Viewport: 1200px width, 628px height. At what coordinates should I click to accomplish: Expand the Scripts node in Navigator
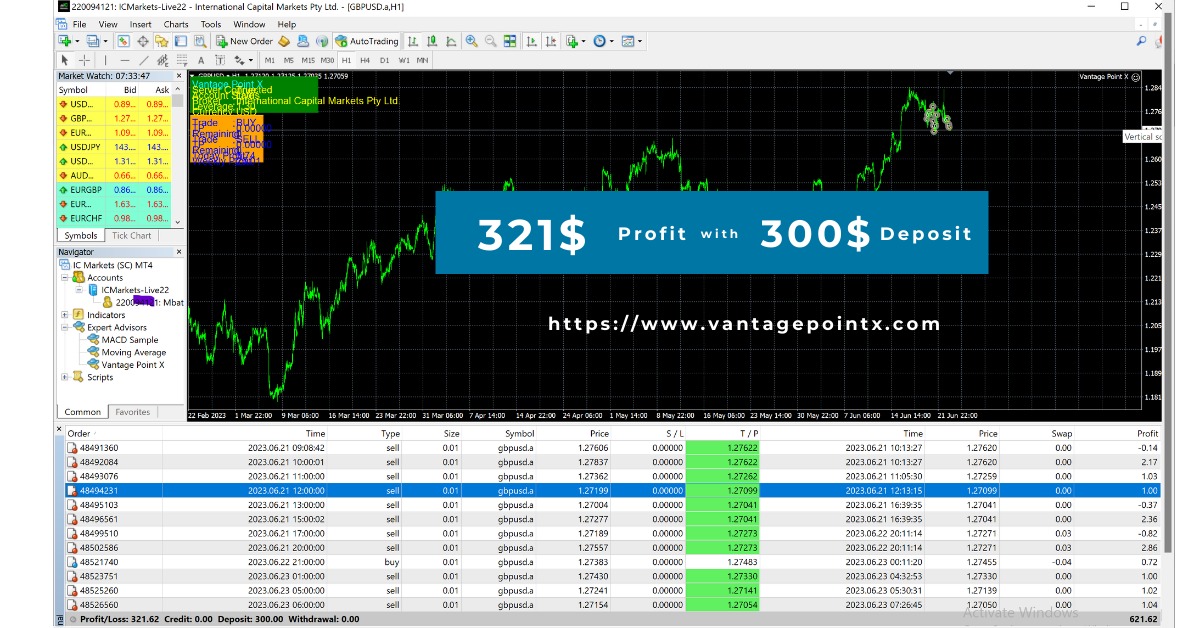pos(64,377)
